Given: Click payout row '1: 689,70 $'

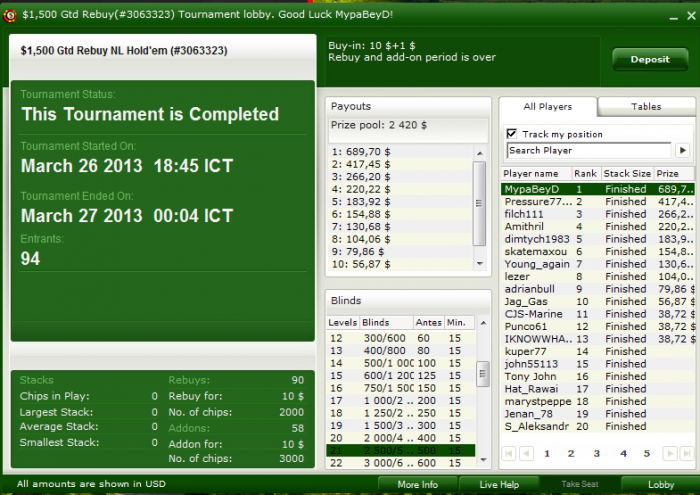Looking at the screenshot, I should 400,152.
